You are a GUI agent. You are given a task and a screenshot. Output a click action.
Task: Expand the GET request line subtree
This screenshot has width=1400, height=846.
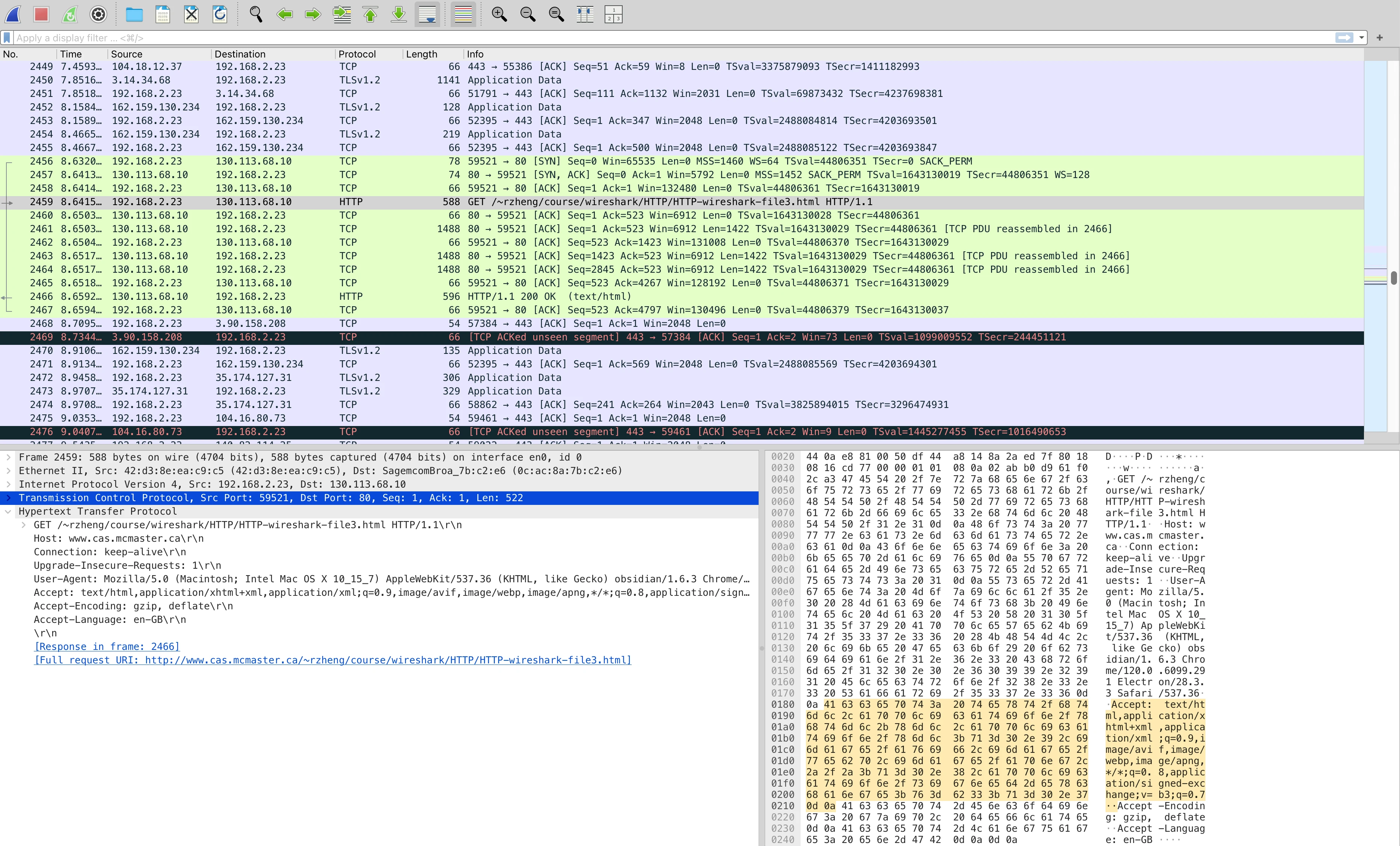23,525
